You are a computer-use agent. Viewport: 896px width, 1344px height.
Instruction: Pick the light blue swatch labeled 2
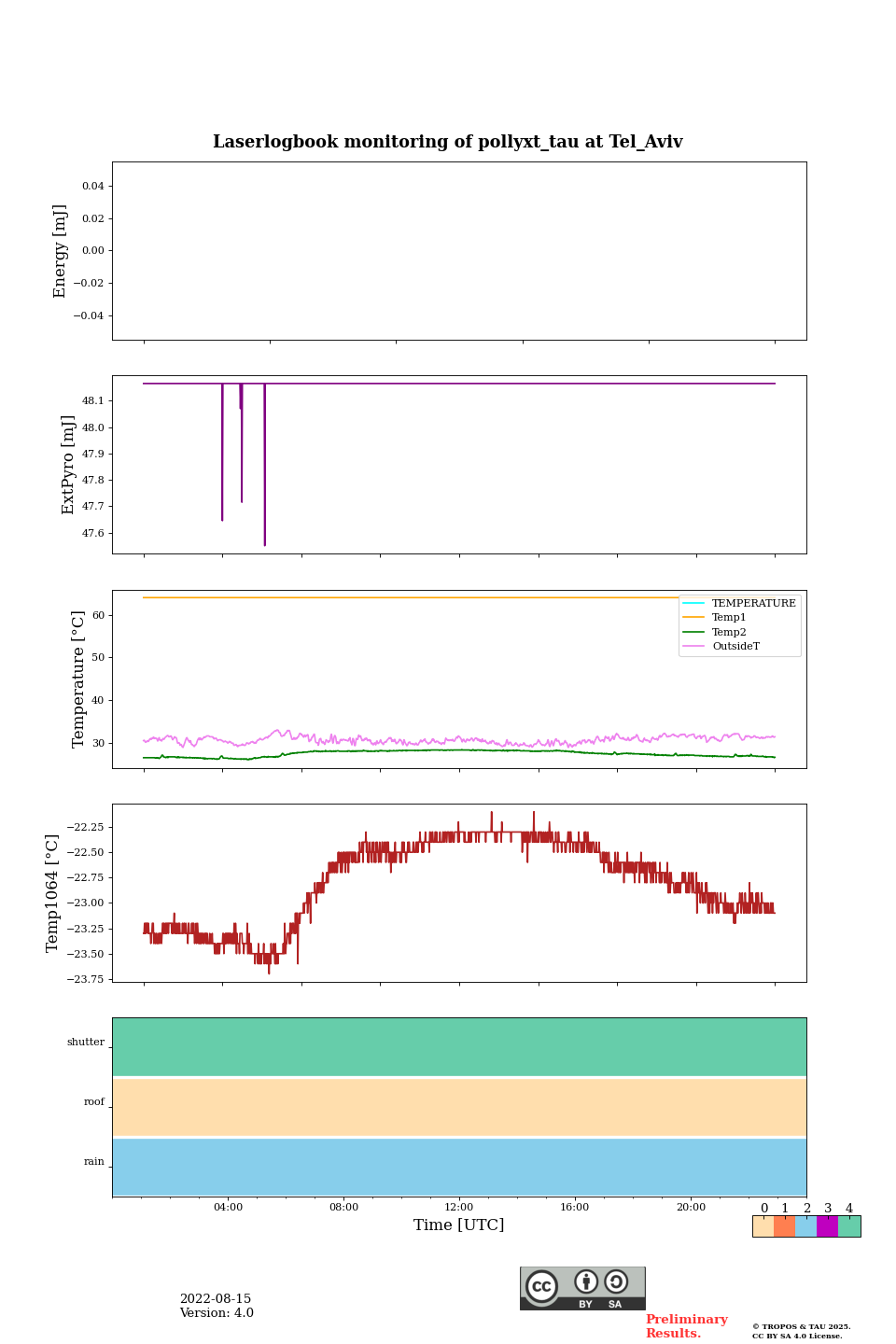(x=805, y=1226)
